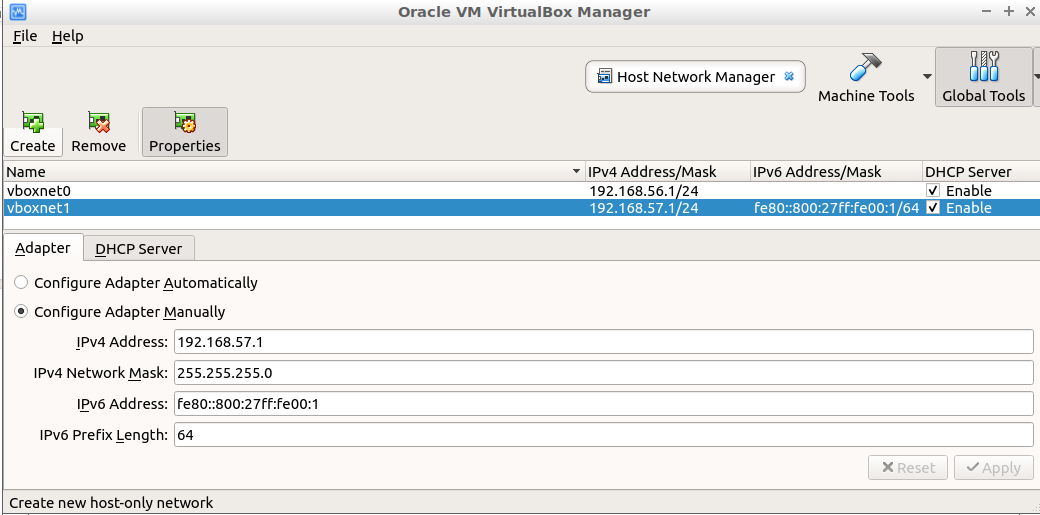The width and height of the screenshot is (1040, 515).
Task: Select the vboxnet1 row
Action: click(x=521, y=208)
